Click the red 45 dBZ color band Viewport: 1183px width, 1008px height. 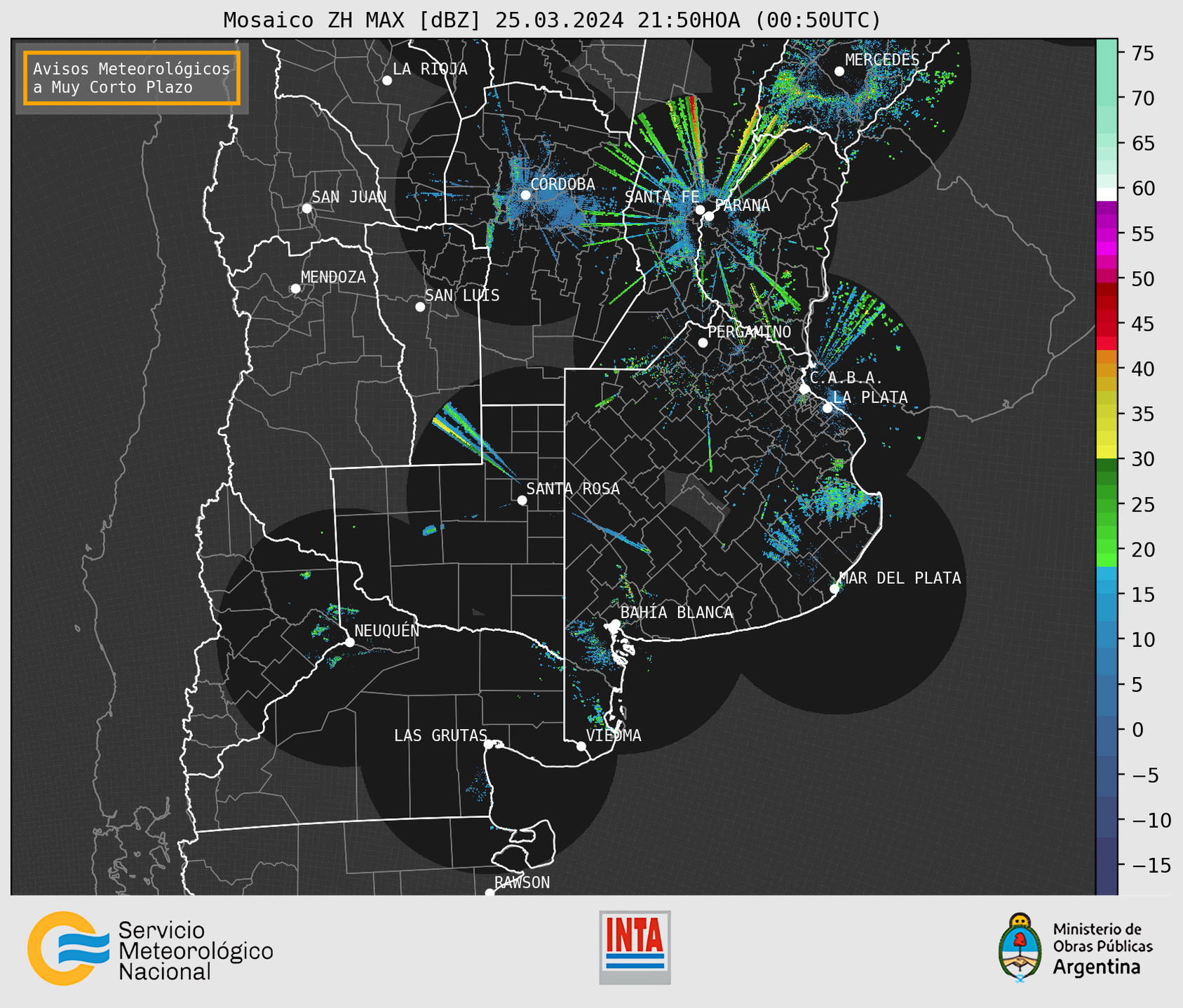click(1107, 324)
